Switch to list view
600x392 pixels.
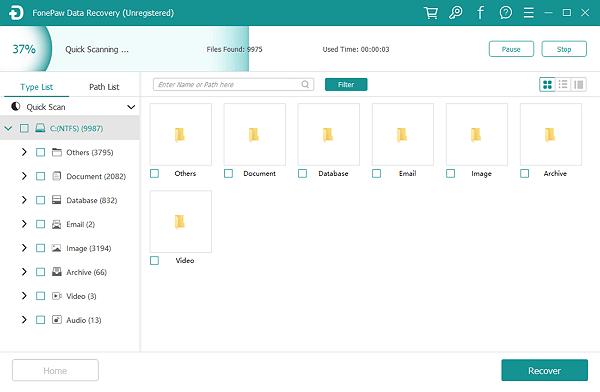tap(563, 85)
